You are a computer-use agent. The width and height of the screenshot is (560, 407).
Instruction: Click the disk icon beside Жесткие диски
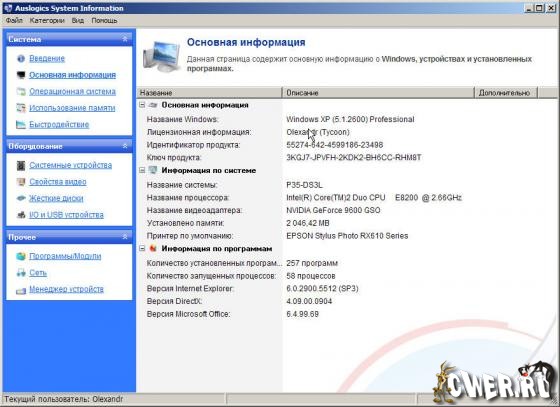click(21, 199)
